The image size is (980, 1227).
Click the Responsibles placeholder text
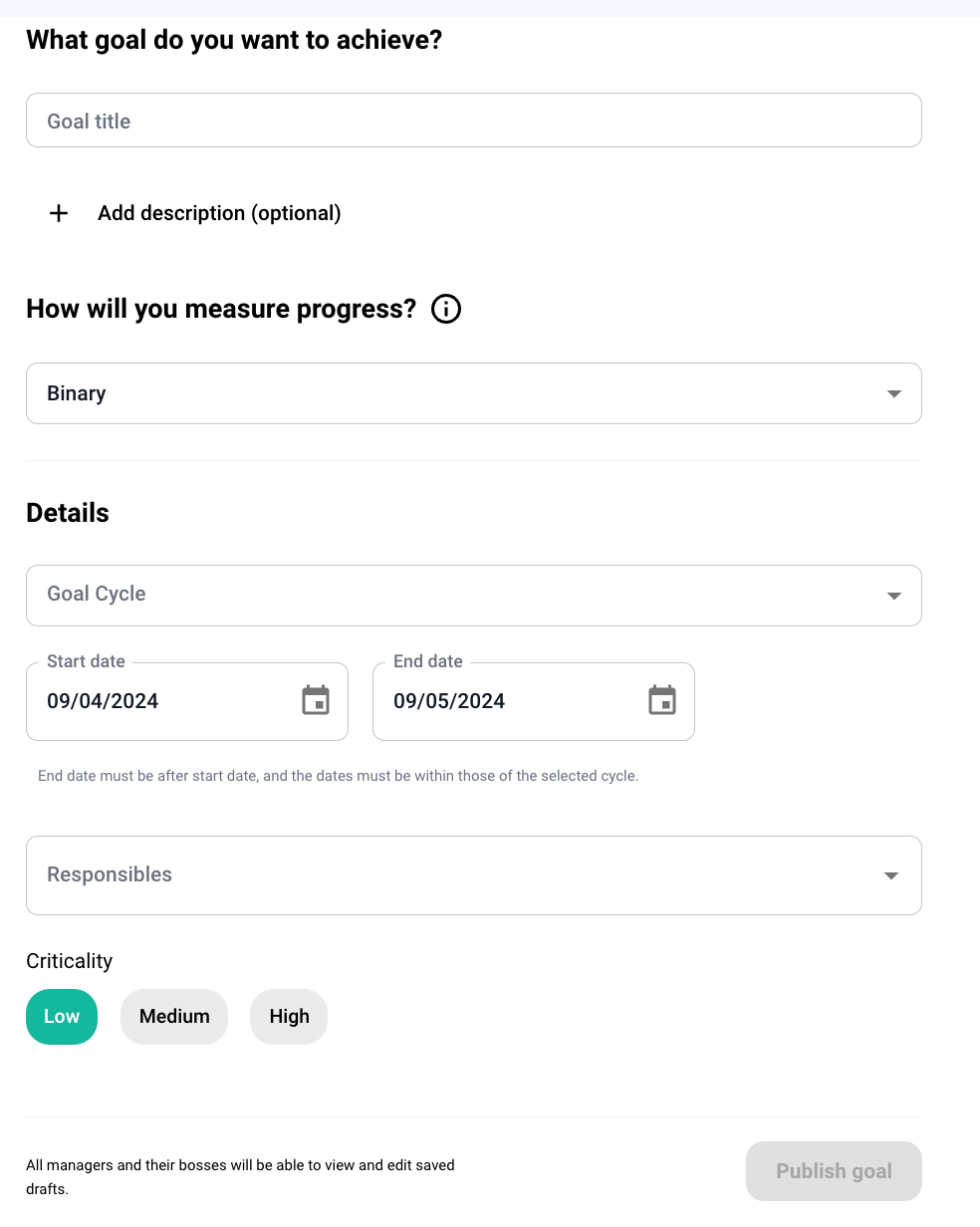click(x=110, y=874)
